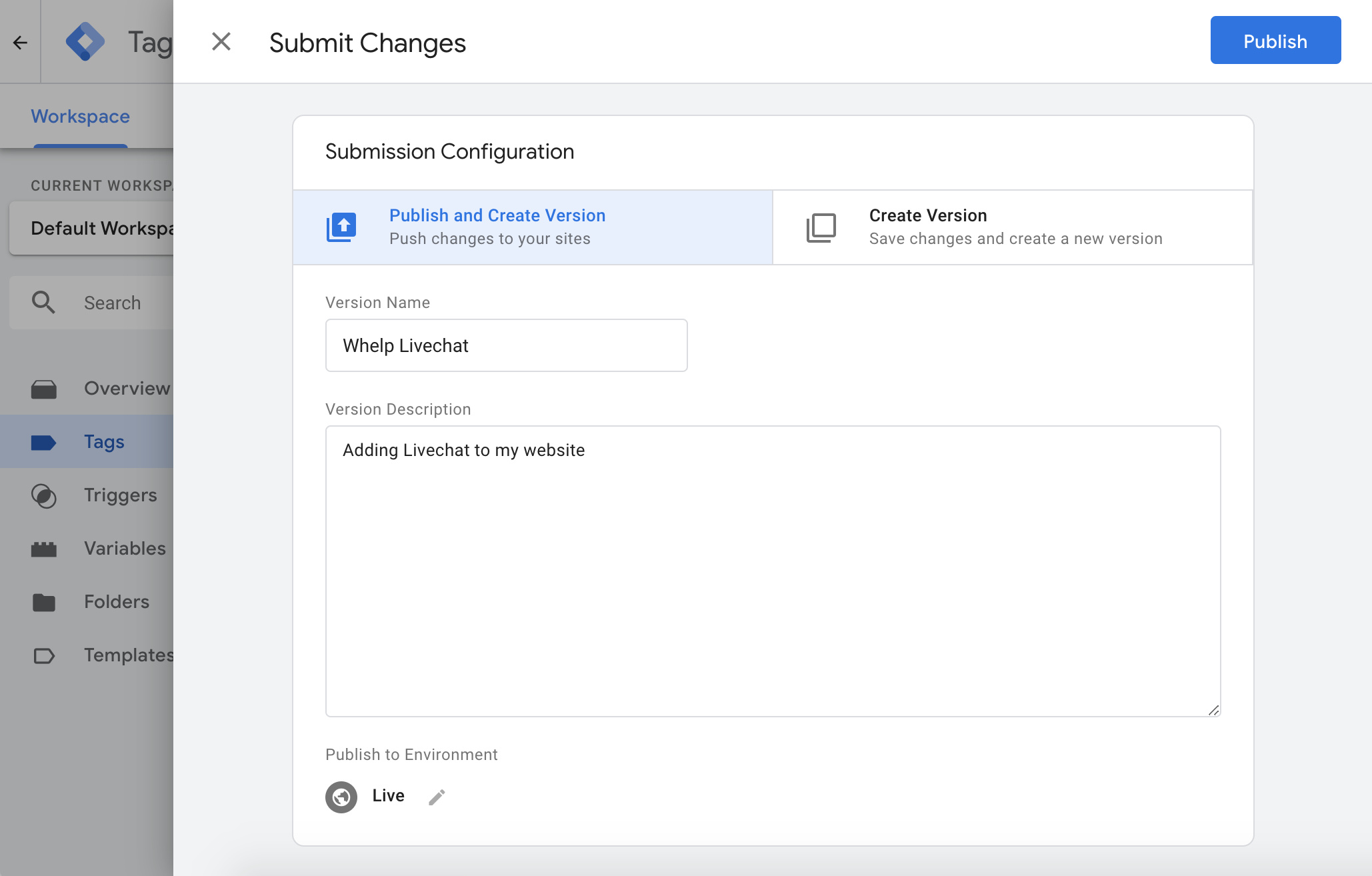This screenshot has width=1372, height=876.
Task: Click the Live environment label
Action: pos(389,796)
